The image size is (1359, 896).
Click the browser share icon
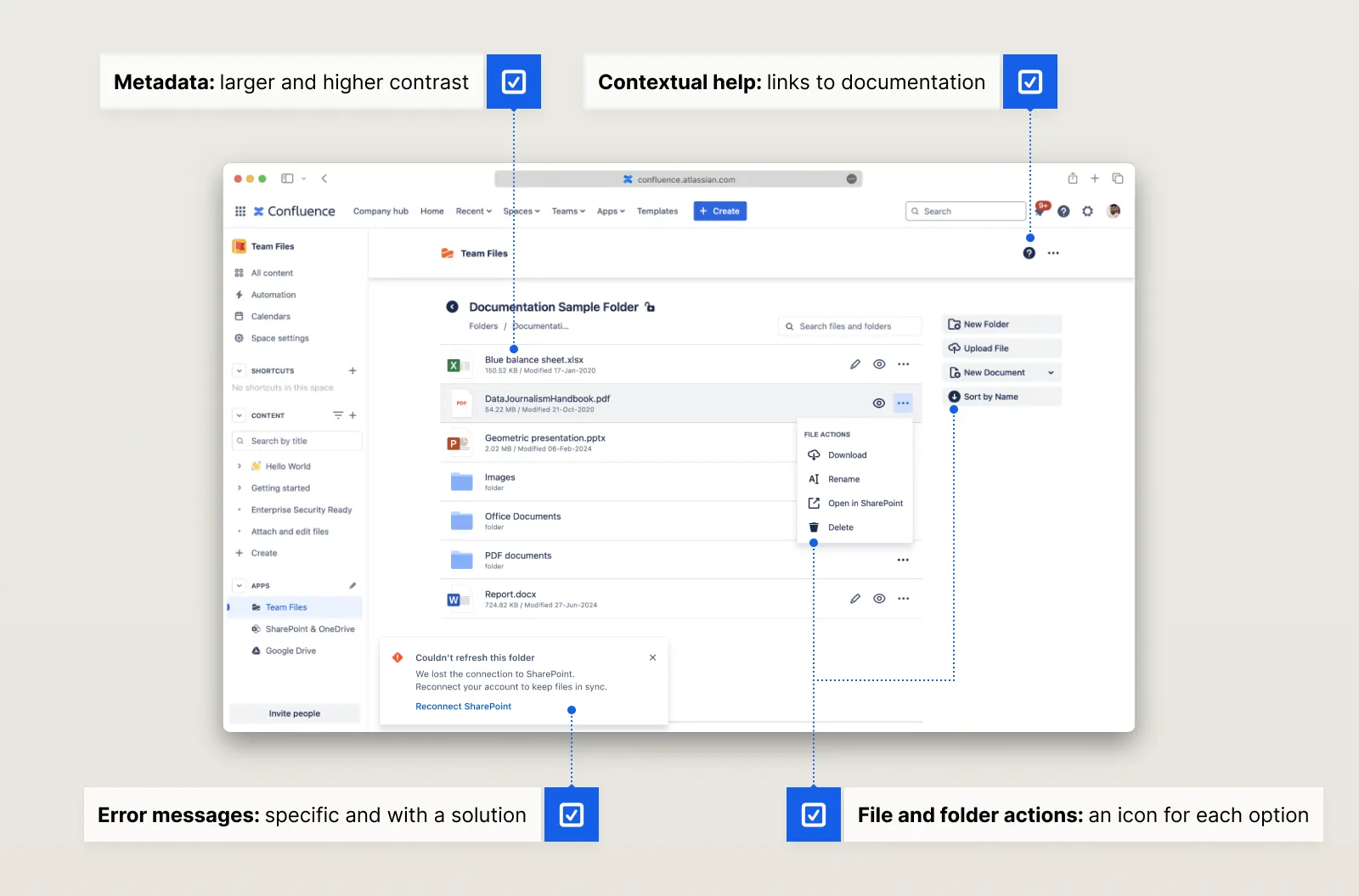tap(1073, 178)
